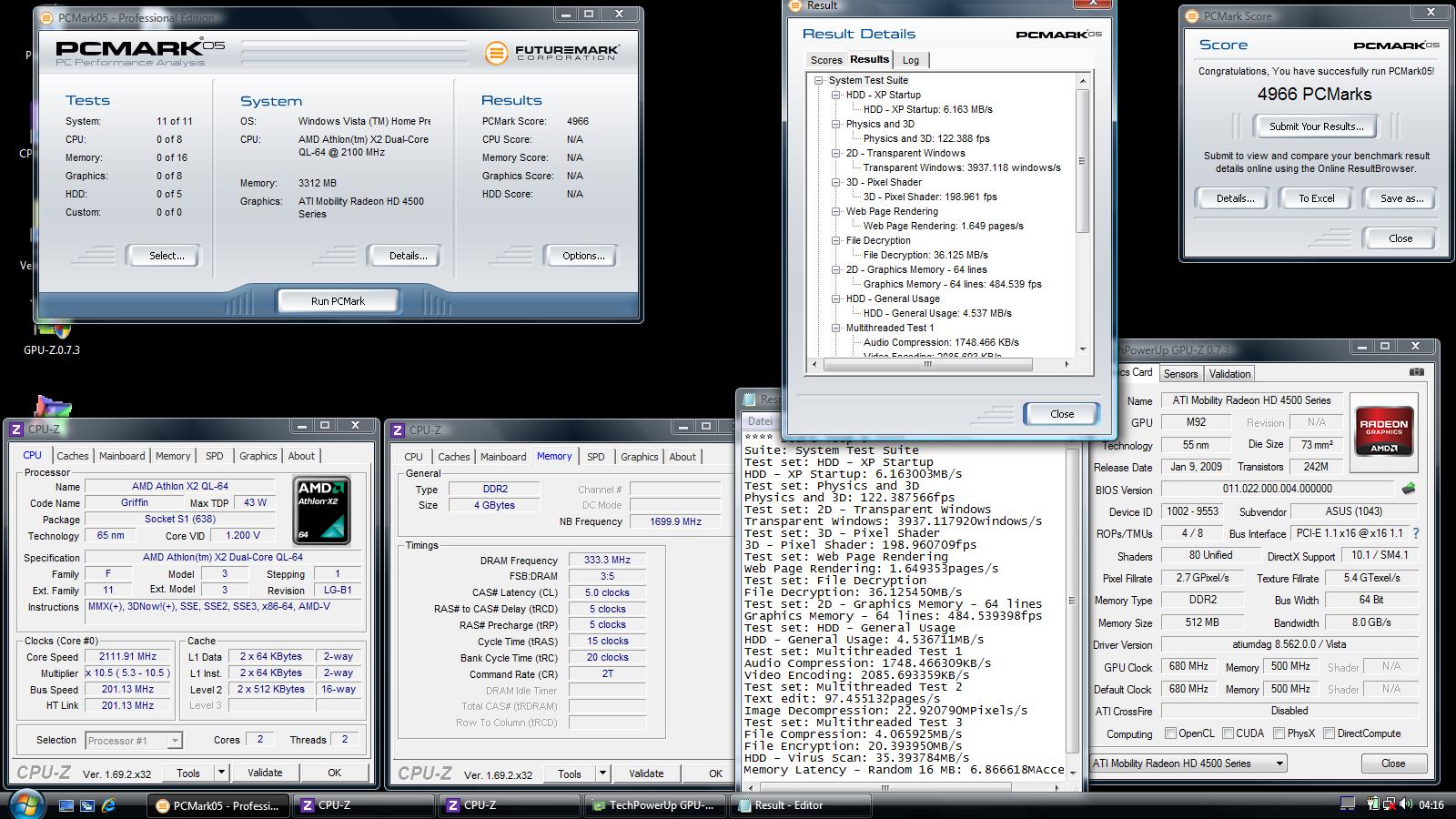Viewport: 1456px width, 819px height.
Task: Click the PCMark Score window title icon
Action: click(1193, 15)
